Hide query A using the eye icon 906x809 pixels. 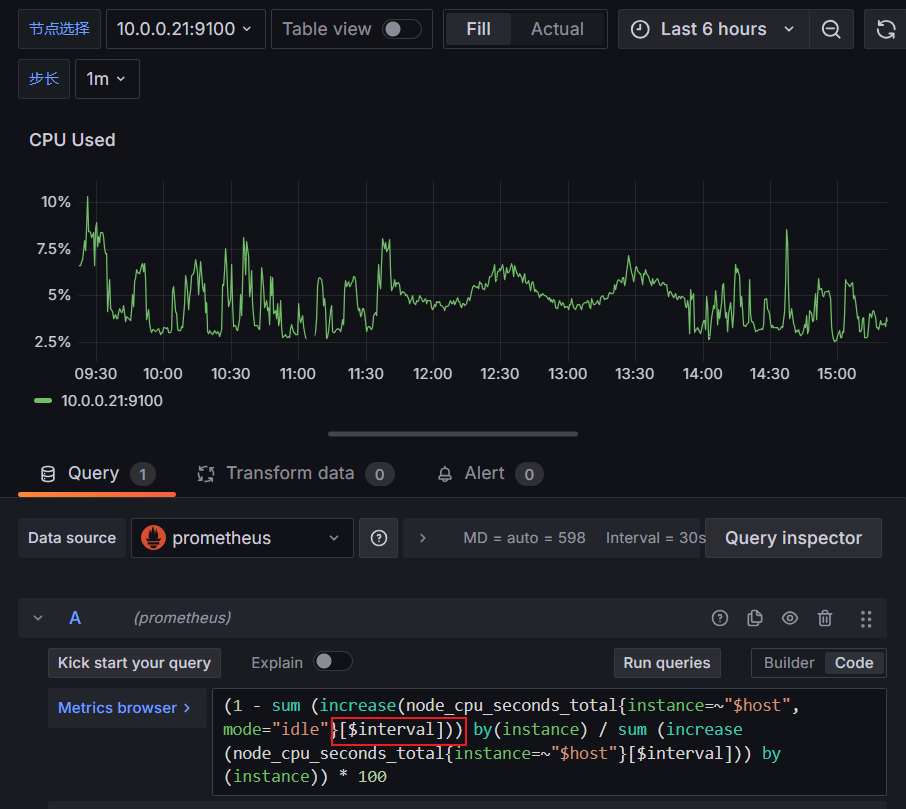790,618
